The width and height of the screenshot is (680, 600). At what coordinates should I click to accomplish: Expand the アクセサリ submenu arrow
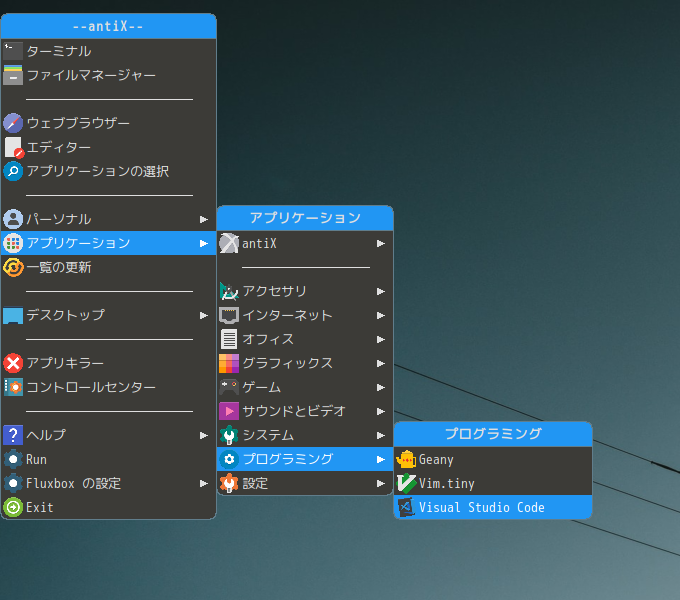[x=381, y=291]
